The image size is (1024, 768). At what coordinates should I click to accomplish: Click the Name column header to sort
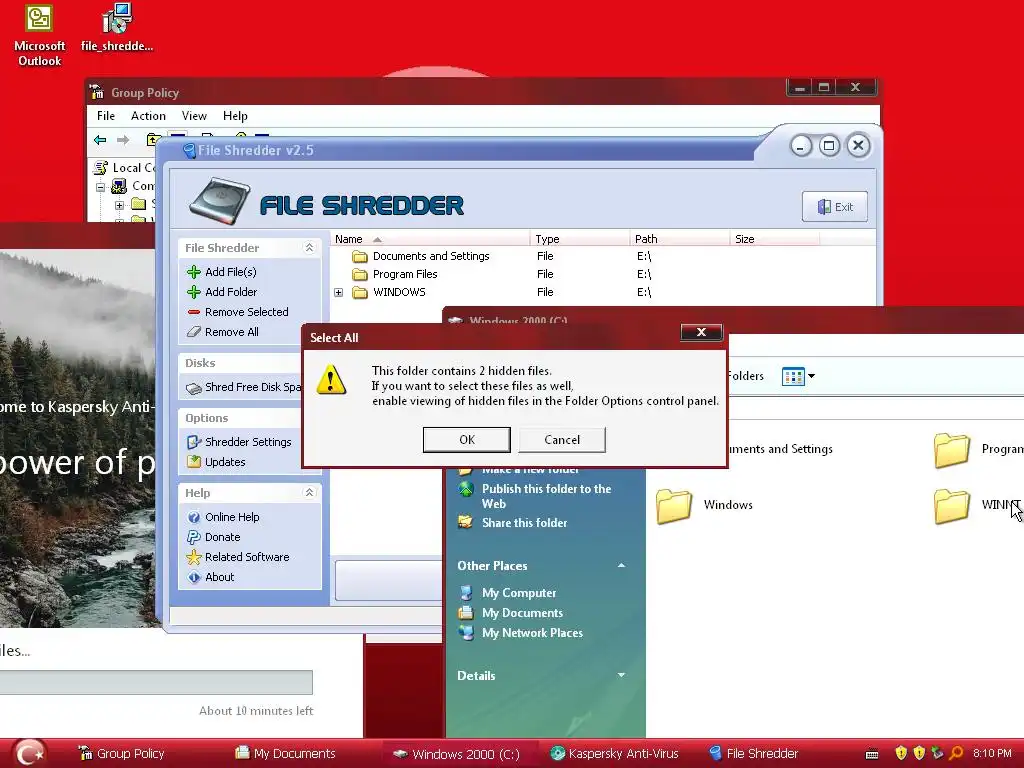430,239
